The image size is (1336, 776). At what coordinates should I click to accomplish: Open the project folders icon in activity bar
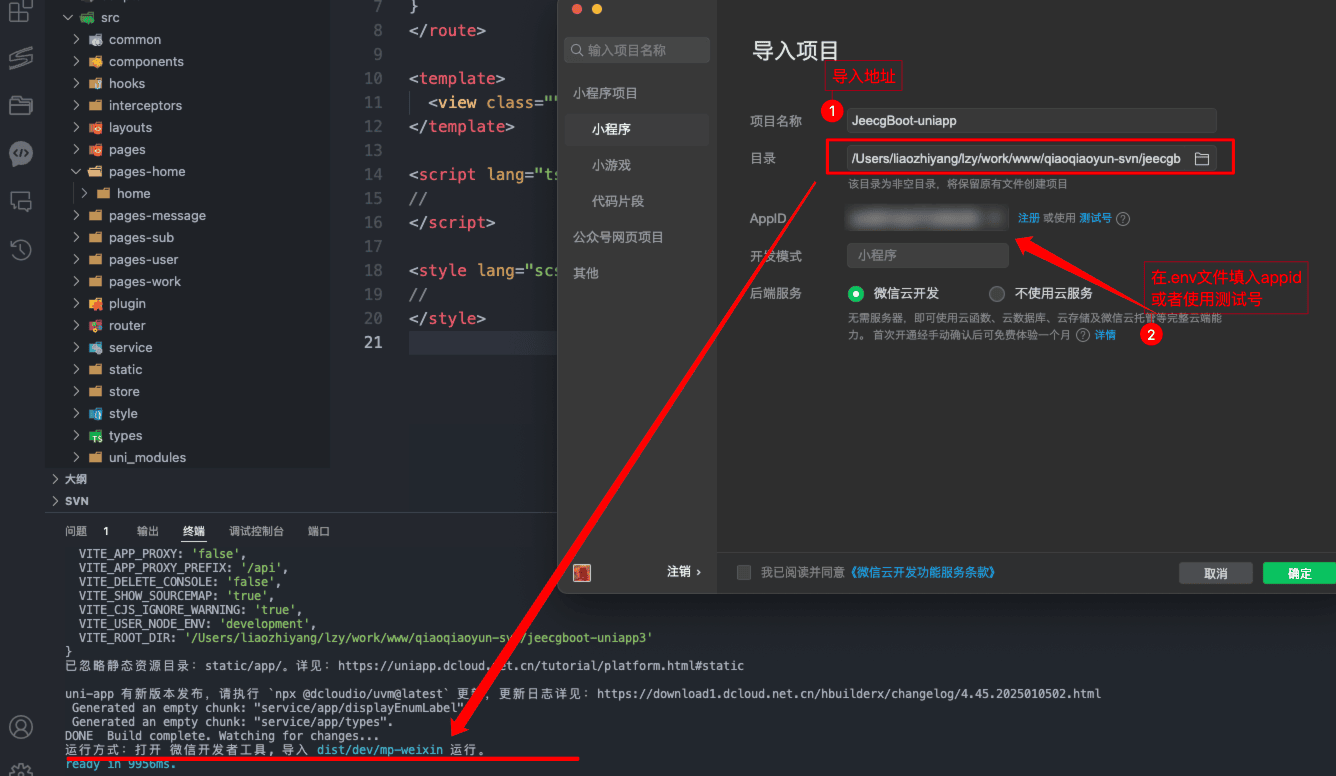[20, 105]
